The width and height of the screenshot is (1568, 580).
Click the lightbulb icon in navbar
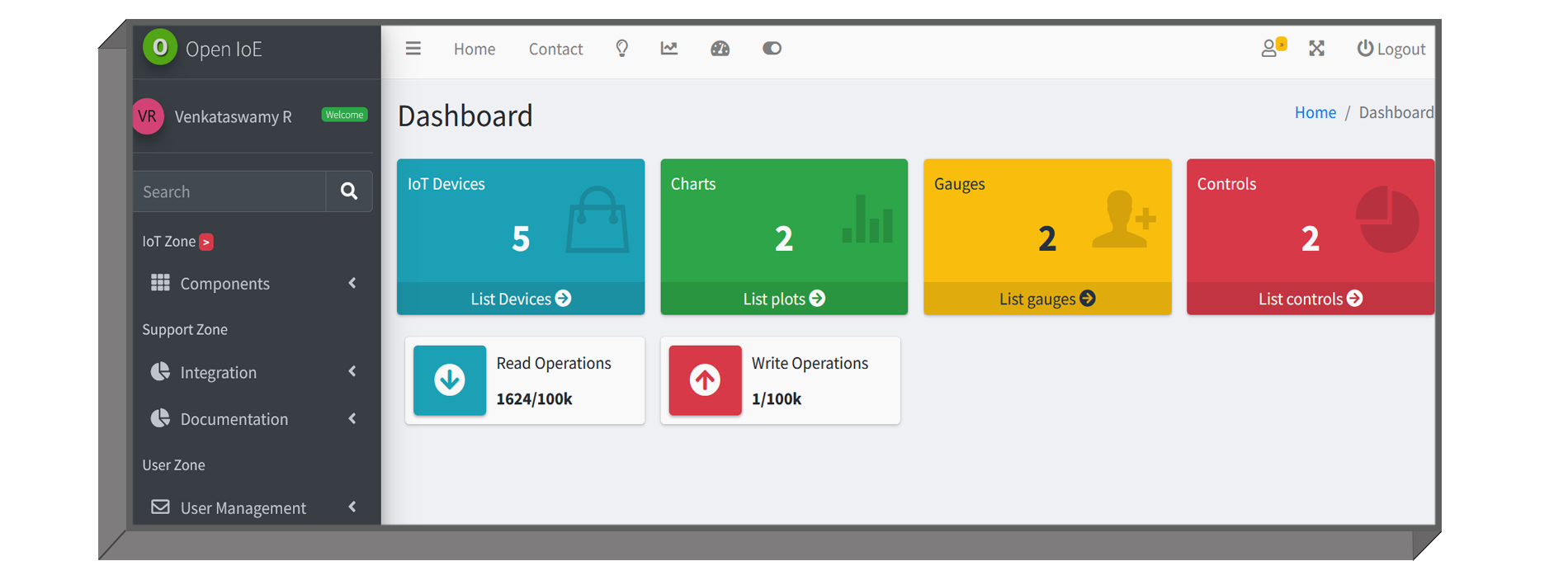[x=622, y=49]
